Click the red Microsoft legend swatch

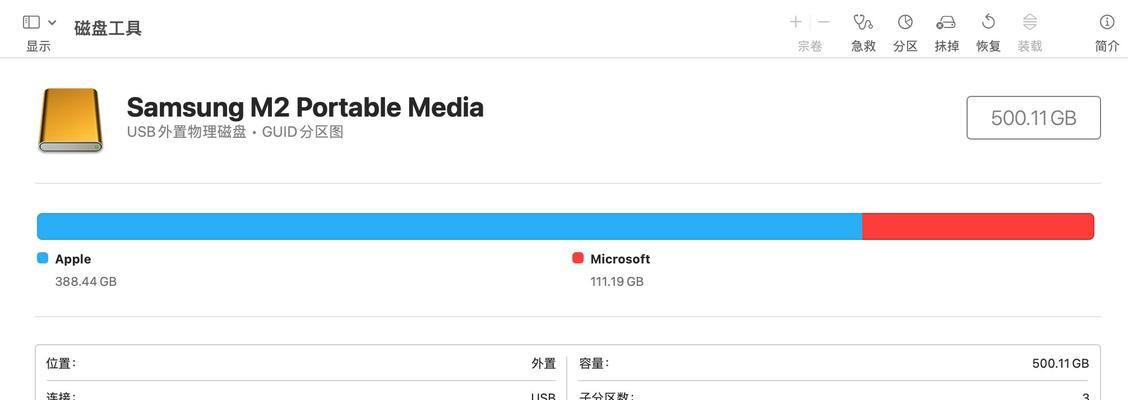578,258
